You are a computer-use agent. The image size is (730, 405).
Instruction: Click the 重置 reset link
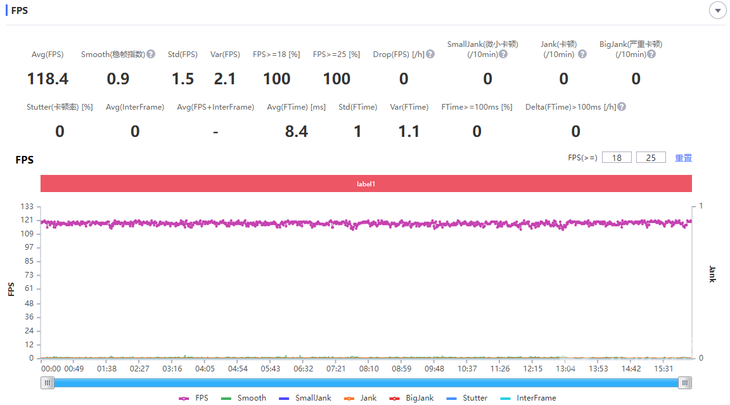pyautogui.click(x=684, y=158)
